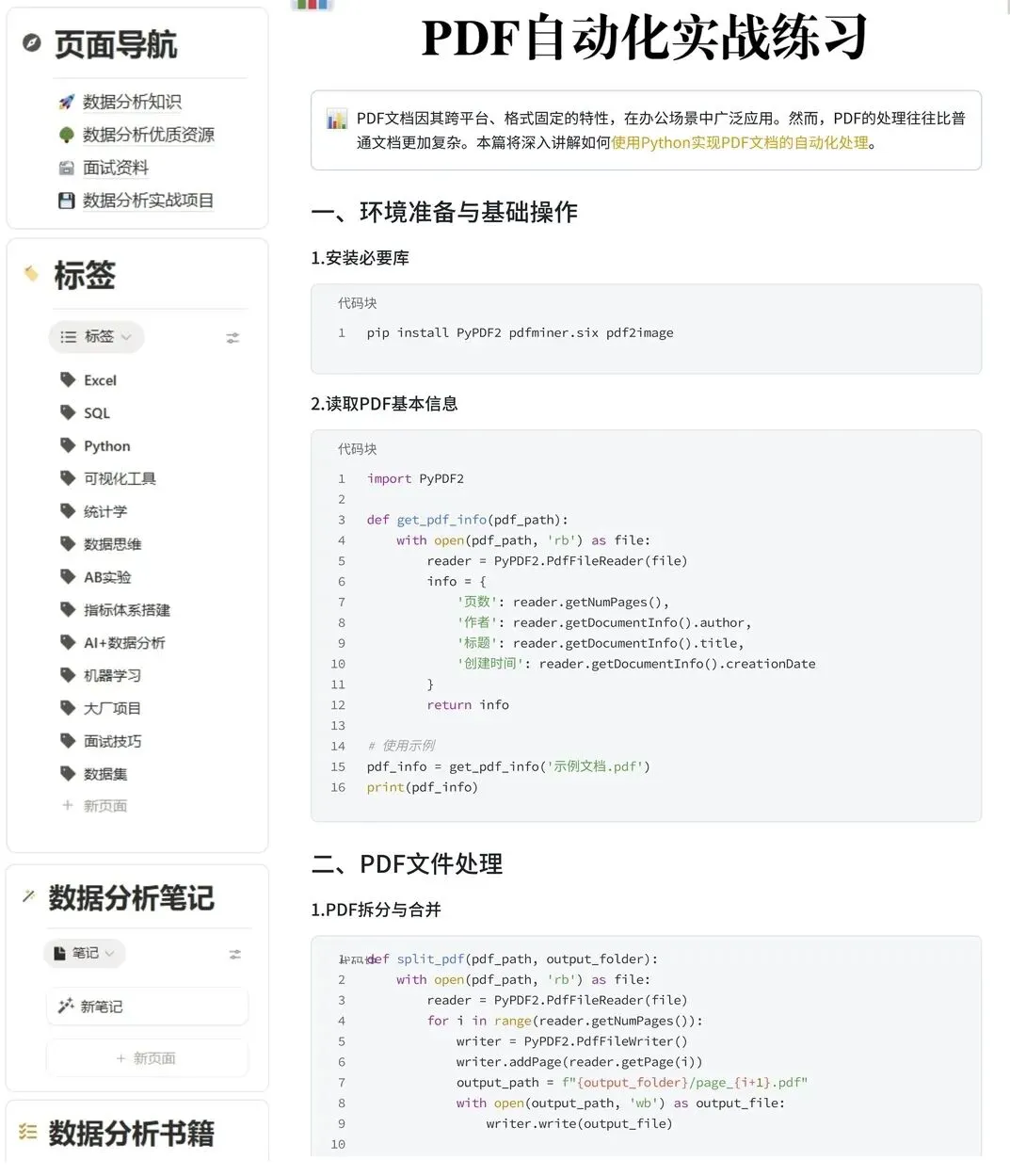Click the PDF自动化实战练习 page title
This screenshot has width=1010, height=1176.
point(645,38)
